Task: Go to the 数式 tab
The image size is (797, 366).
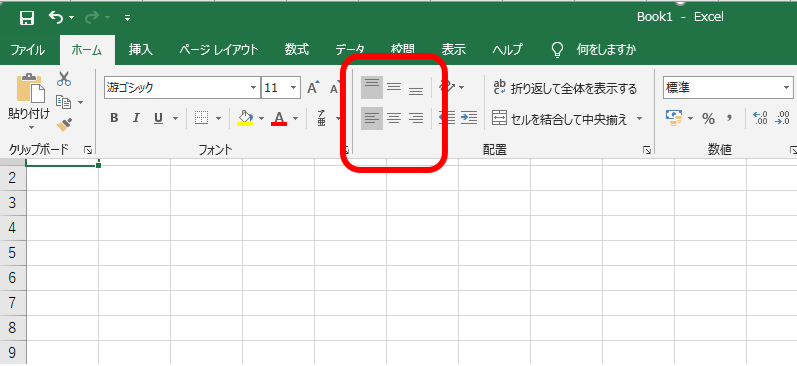Action: [296, 50]
